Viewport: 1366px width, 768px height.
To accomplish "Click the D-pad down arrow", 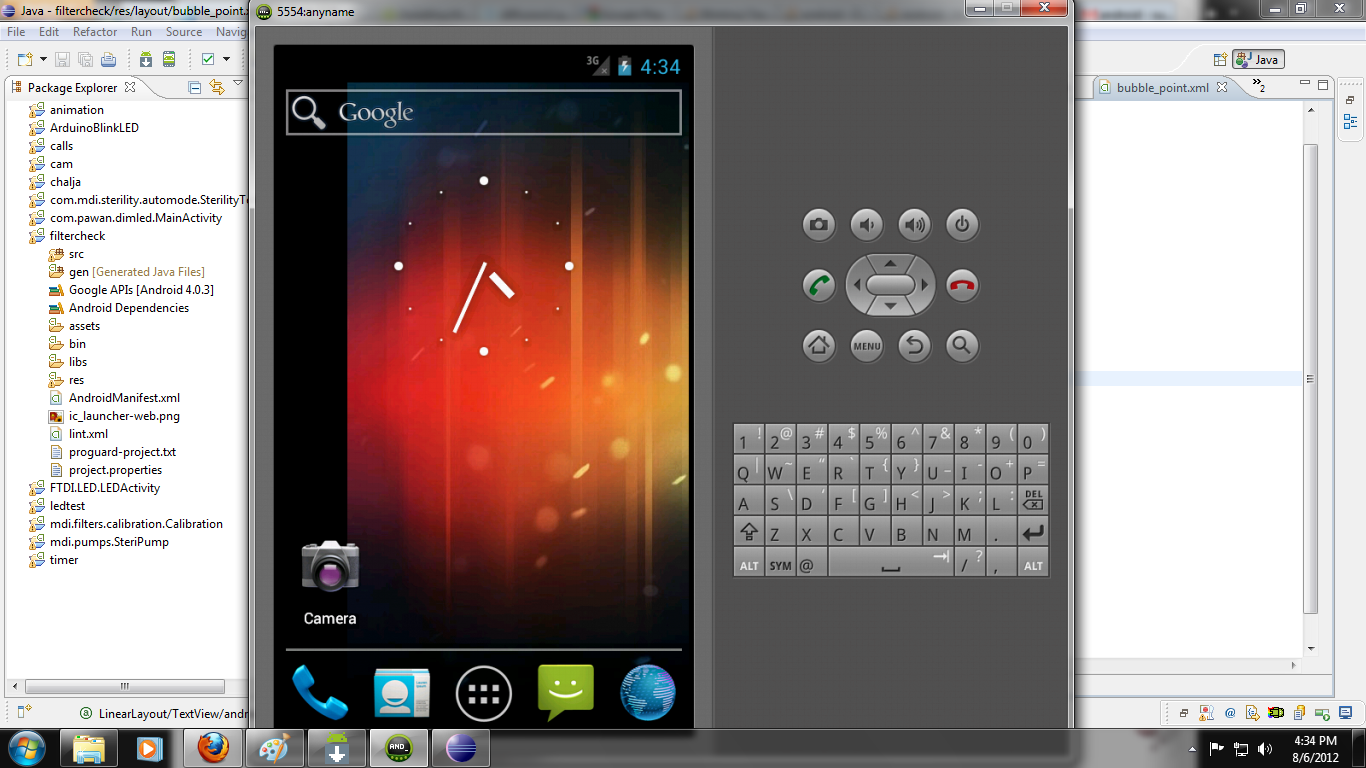I will [890, 306].
